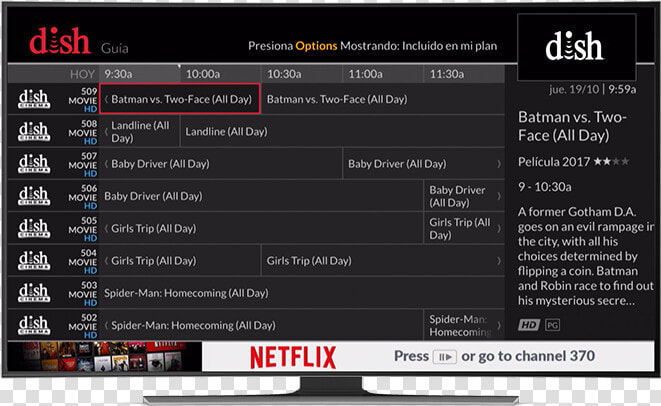Select Girls Trip on channel 504 at 10:30a
Screen dimensions: 661x406
point(383,261)
